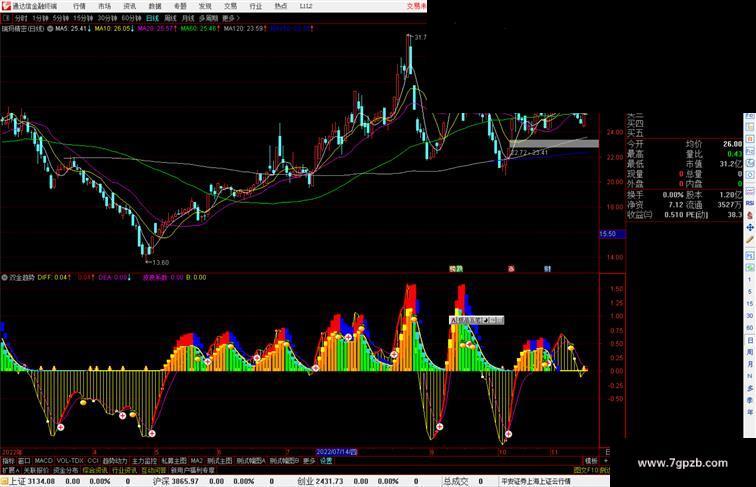This screenshot has height=487, width=756.
Task: Select the CCI indicator tab
Action: [93, 461]
